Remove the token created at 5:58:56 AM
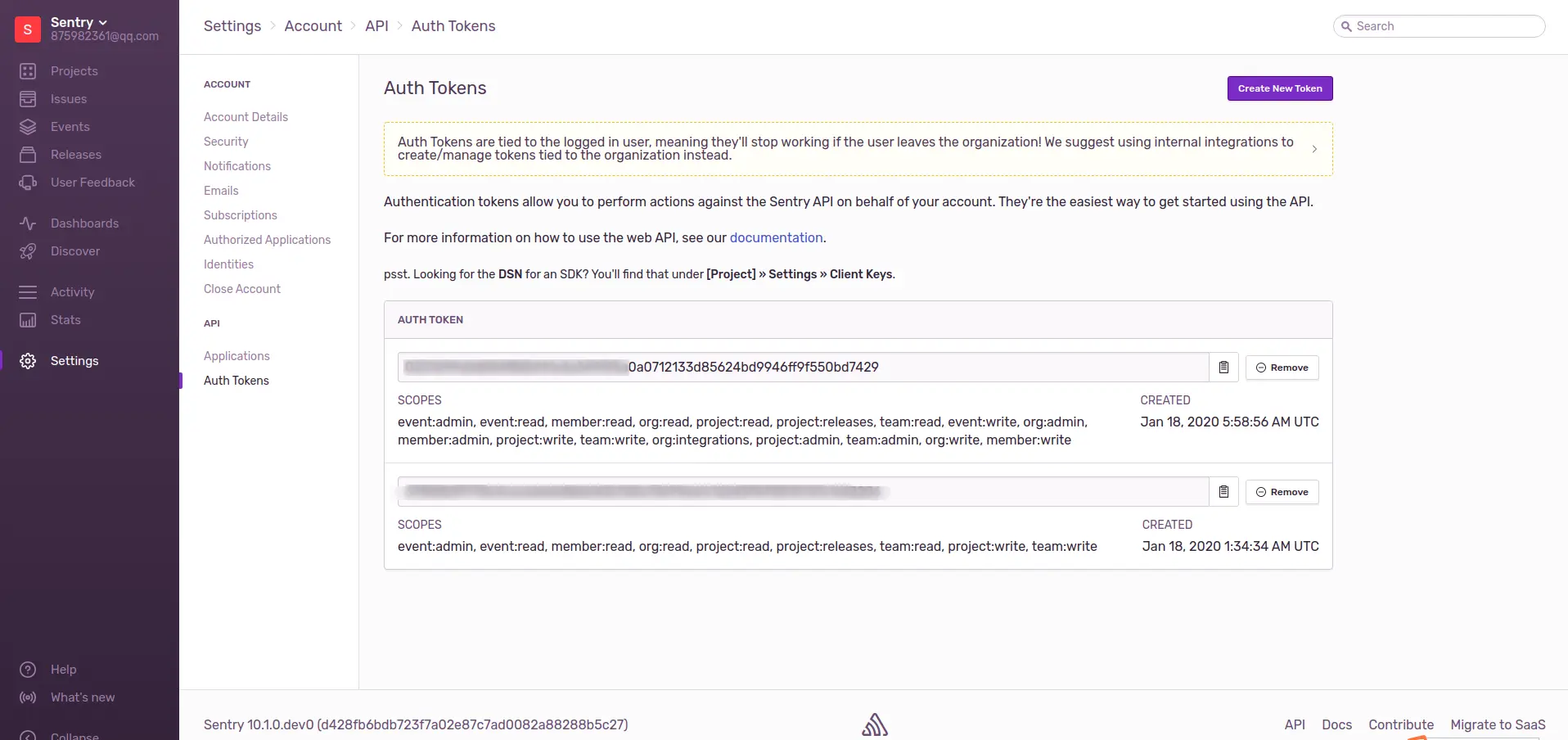This screenshot has height=740, width=1568. click(1282, 368)
